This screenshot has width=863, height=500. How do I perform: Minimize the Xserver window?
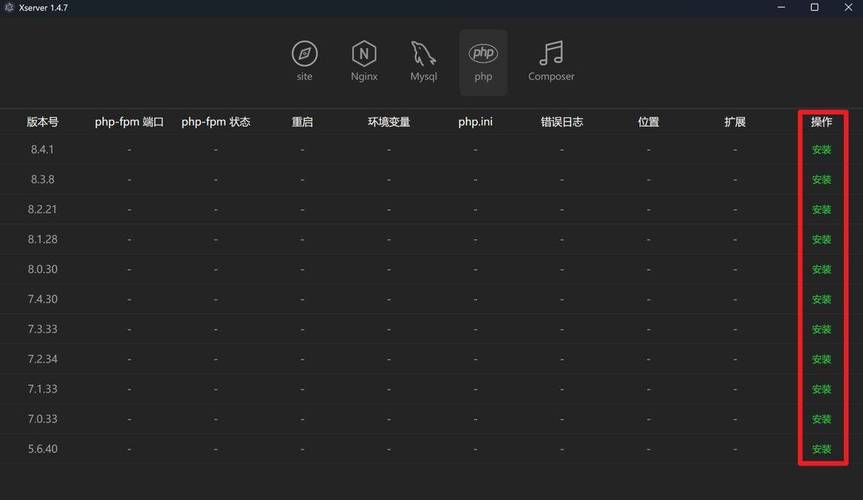tap(781, 7)
